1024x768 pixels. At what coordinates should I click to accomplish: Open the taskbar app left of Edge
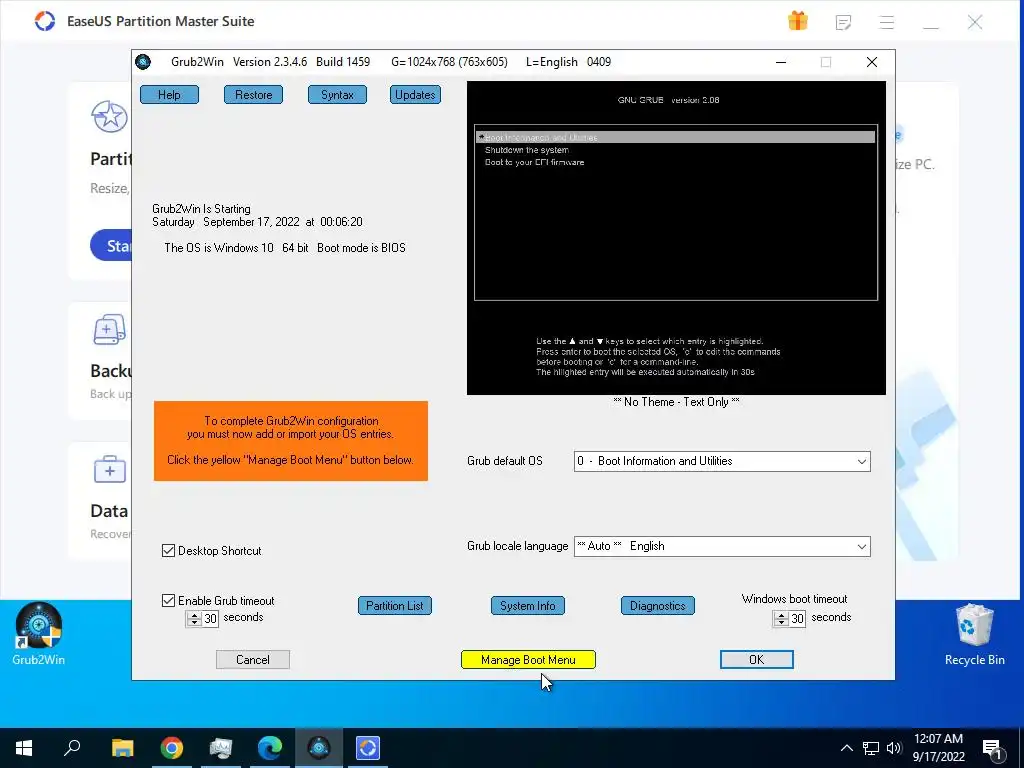coord(221,748)
